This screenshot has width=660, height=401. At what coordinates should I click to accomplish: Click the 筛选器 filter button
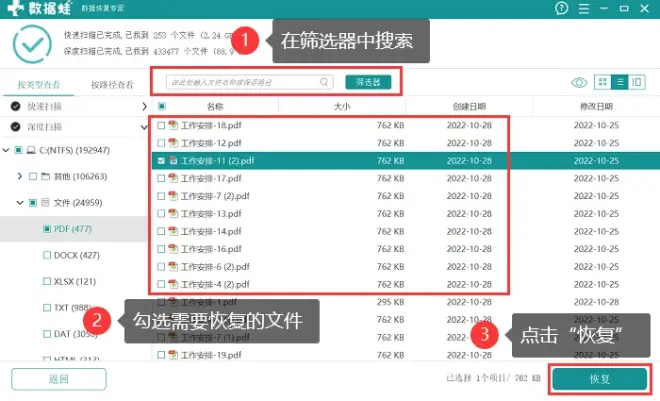coord(368,82)
